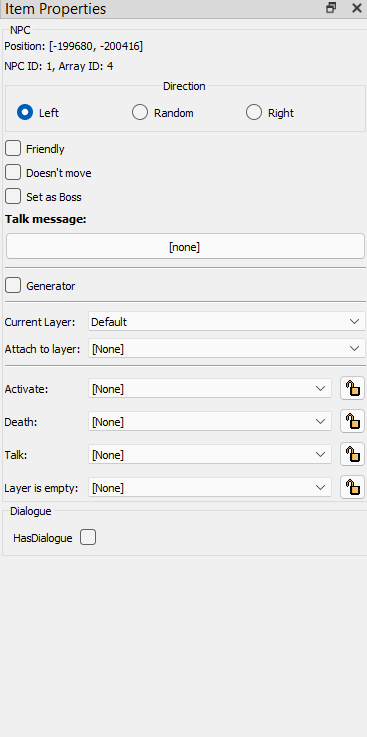Screen dimensions: 367x737
Task: Expand the Layer is empty dropdown
Action: click(x=210, y=487)
